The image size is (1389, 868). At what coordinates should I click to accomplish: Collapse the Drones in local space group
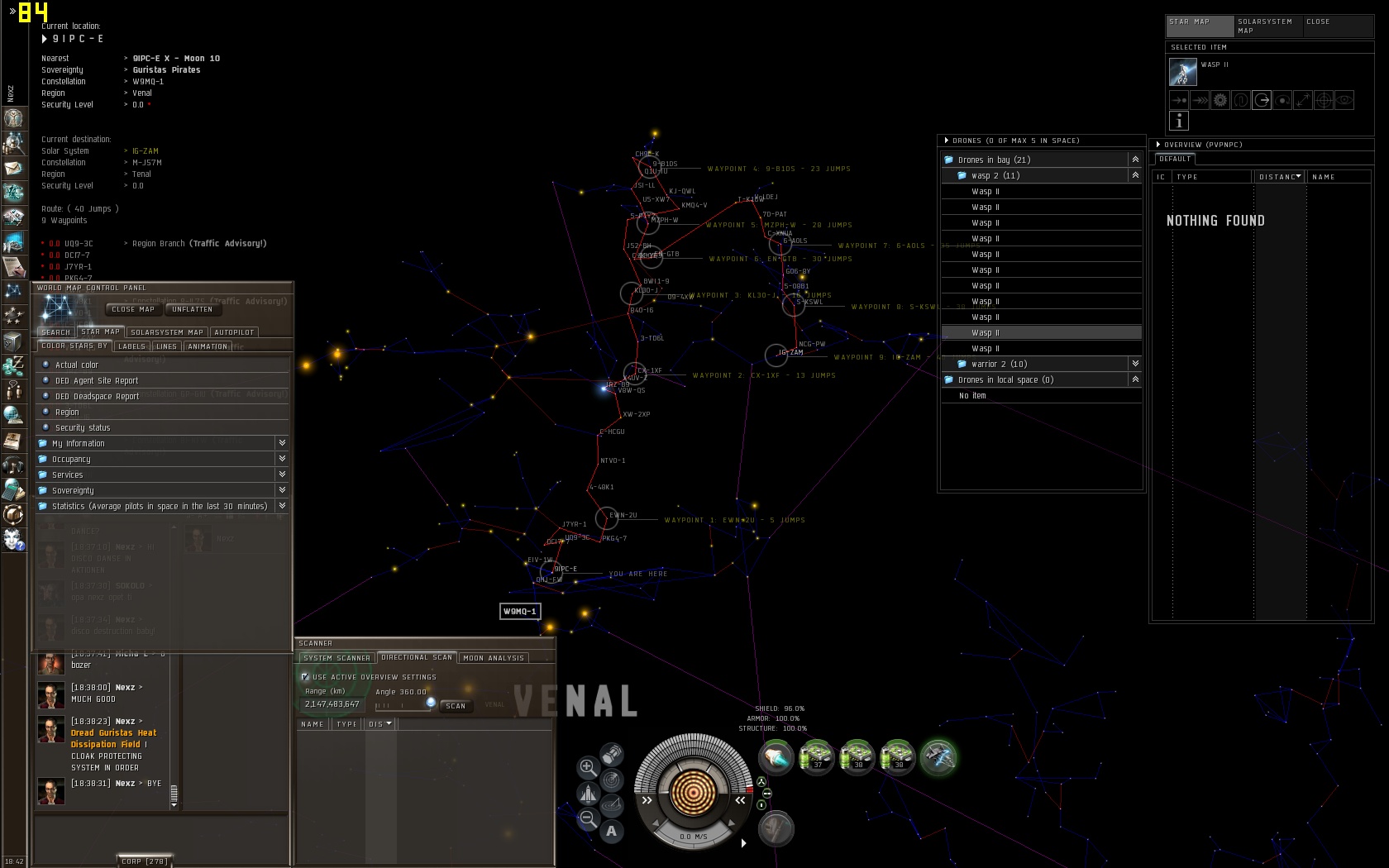coord(1135,379)
